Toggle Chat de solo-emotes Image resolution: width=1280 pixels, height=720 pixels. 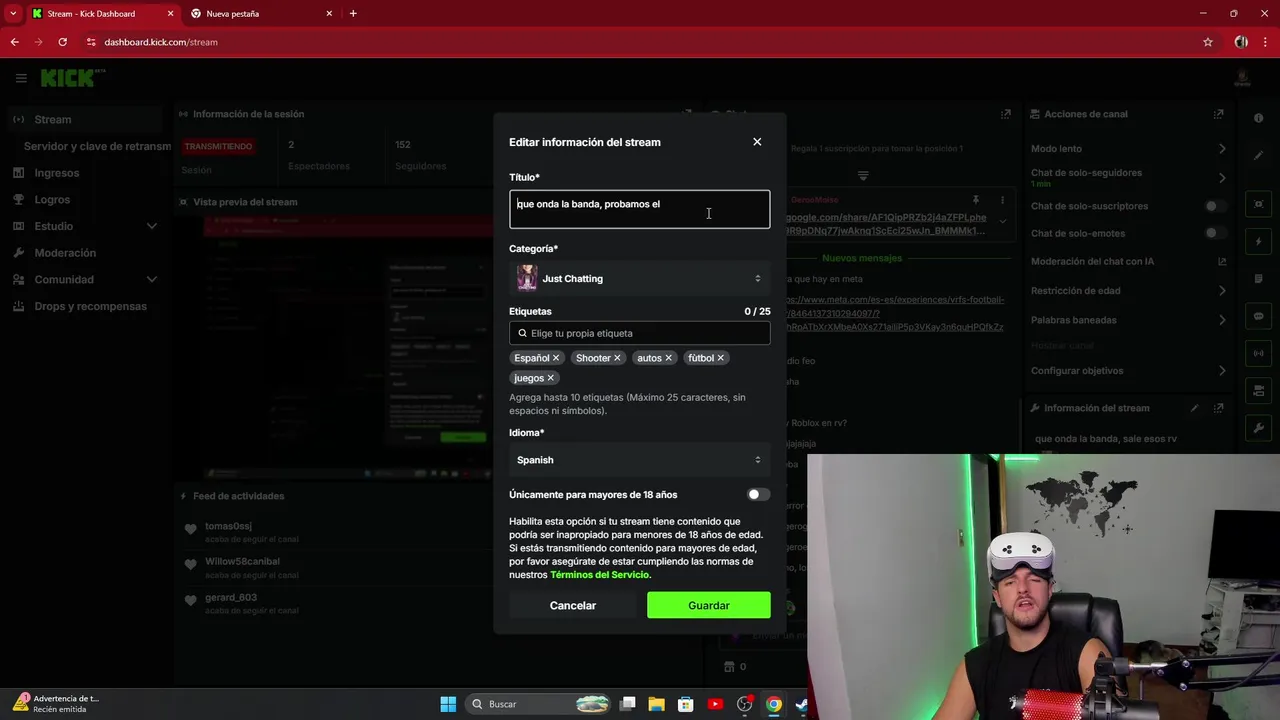pos(1213,233)
